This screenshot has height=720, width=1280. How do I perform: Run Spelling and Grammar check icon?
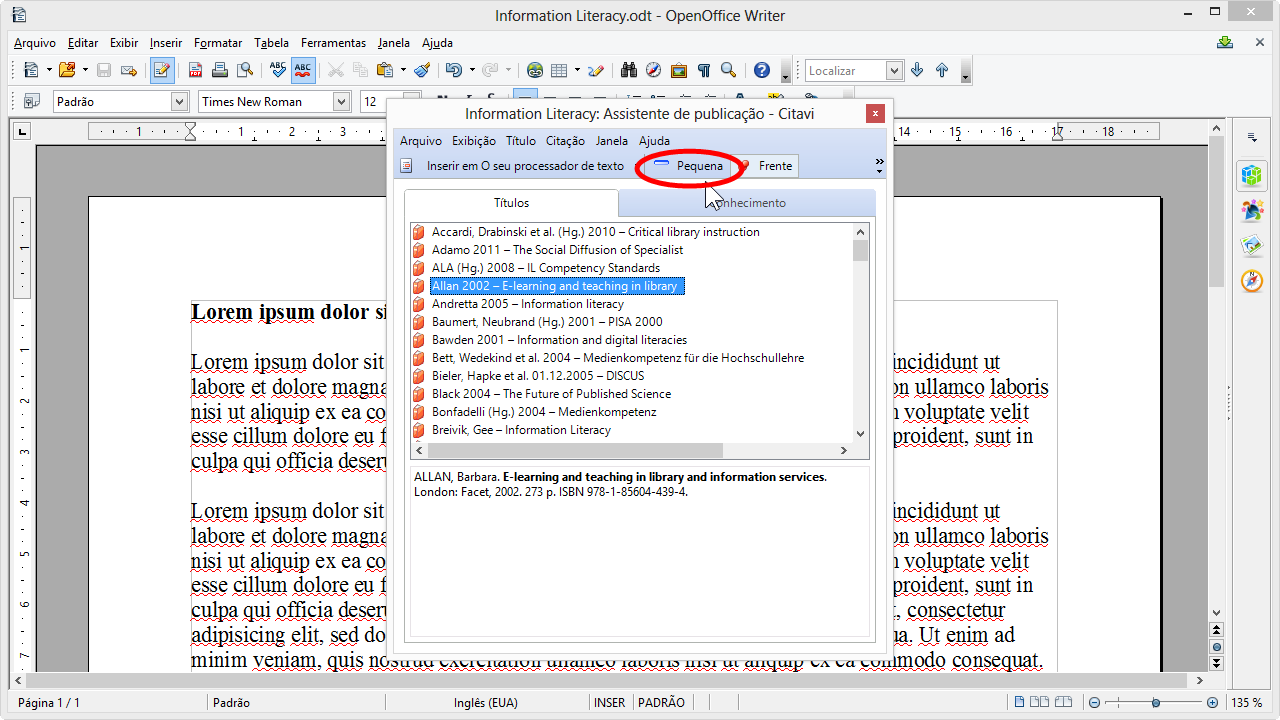(278, 70)
